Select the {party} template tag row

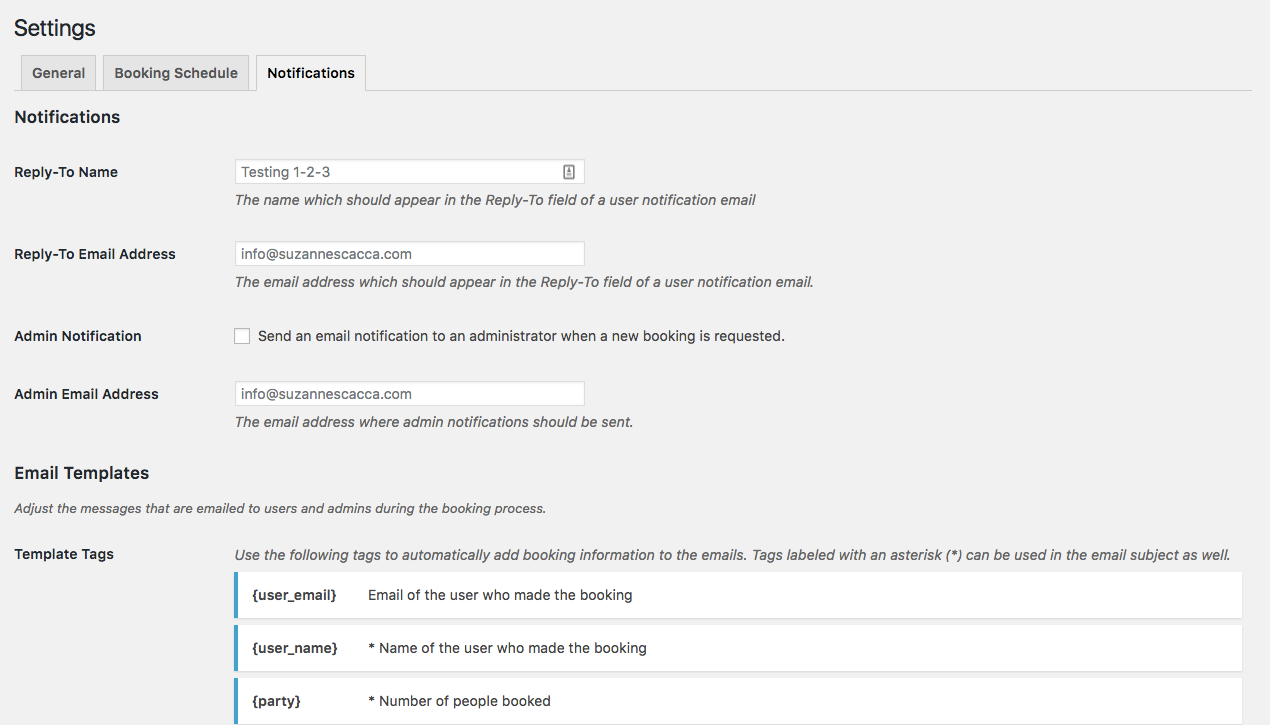click(738, 700)
